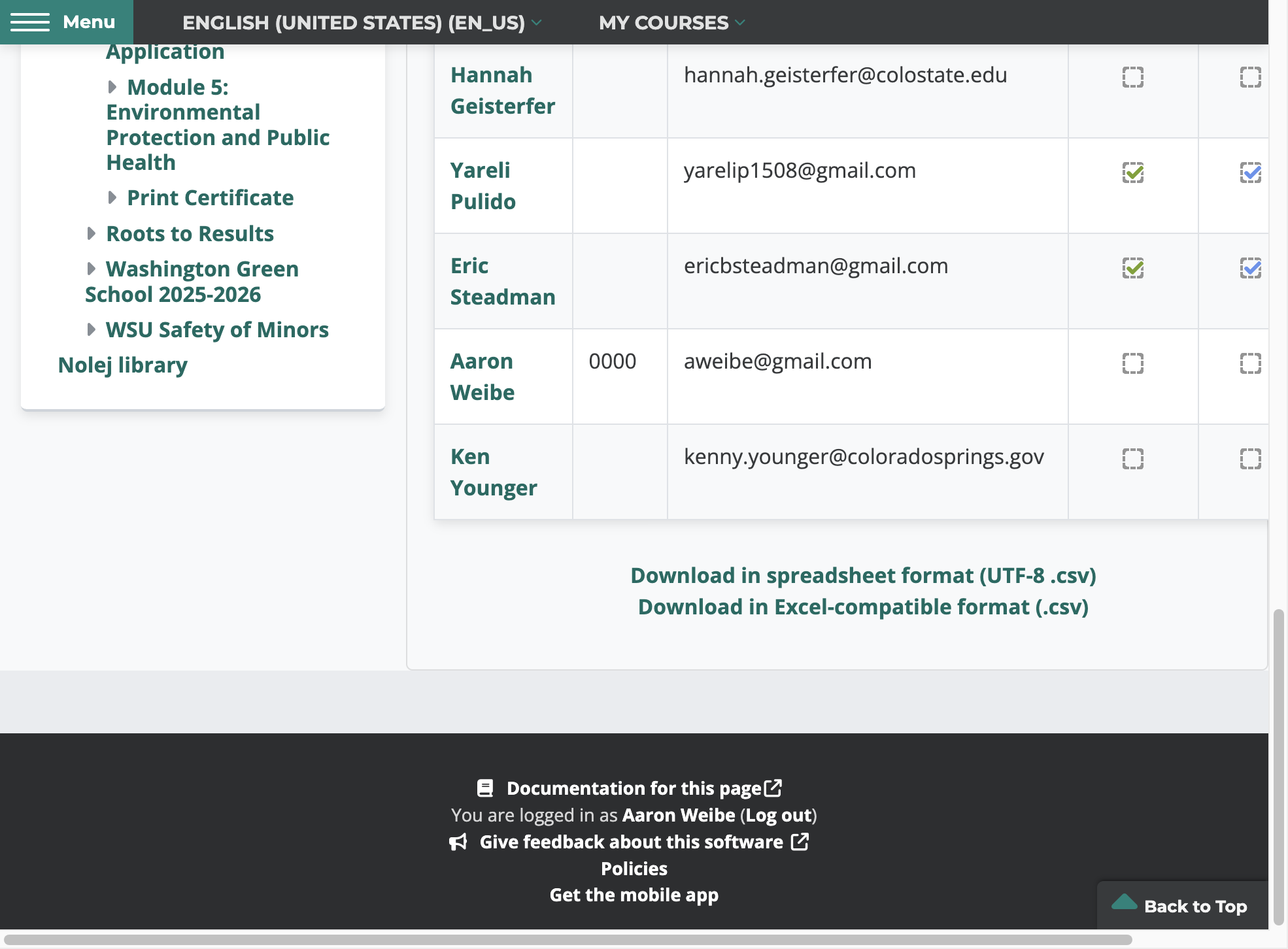The width and height of the screenshot is (1288, 949).
Task: Click the horizontal scrollbar at bottom
Action: coord(568,940)
